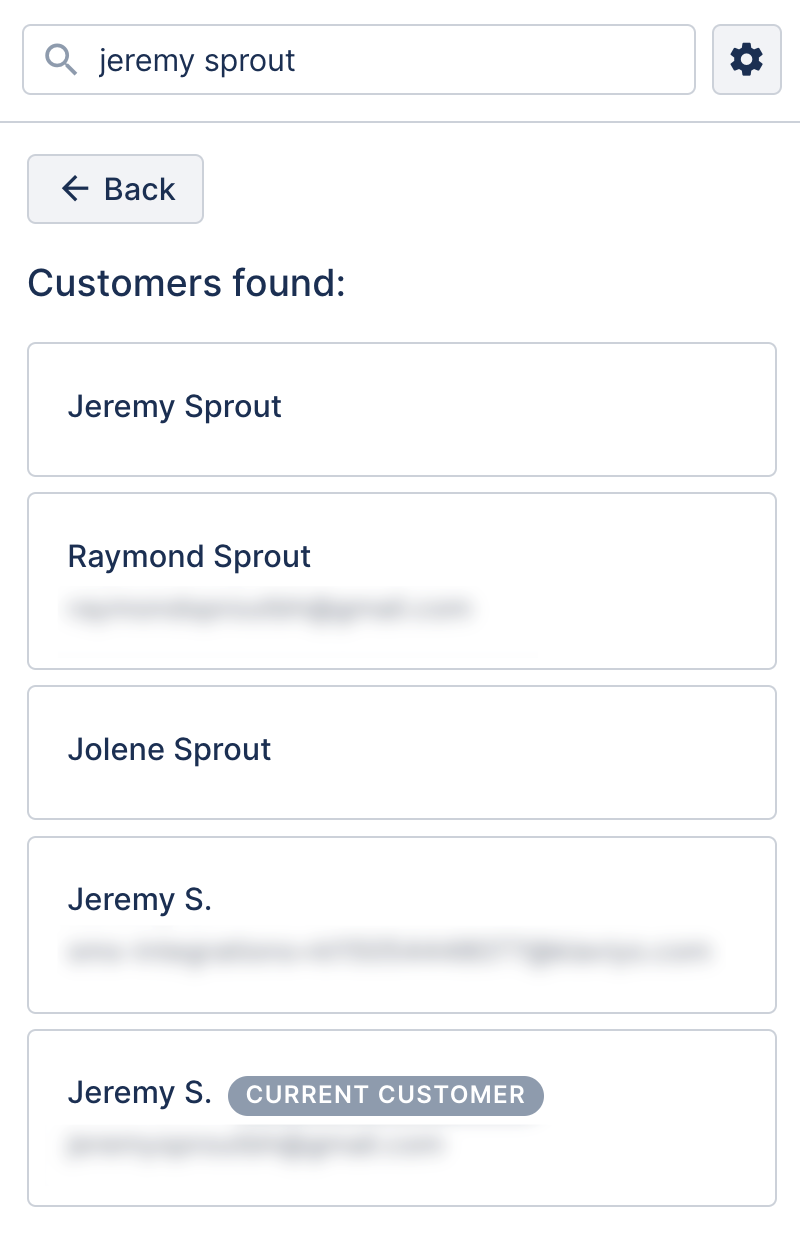This screenshot has height=1248, width=800.
Task: Click the "Customers found:" heading
Action: coord(186,283)
